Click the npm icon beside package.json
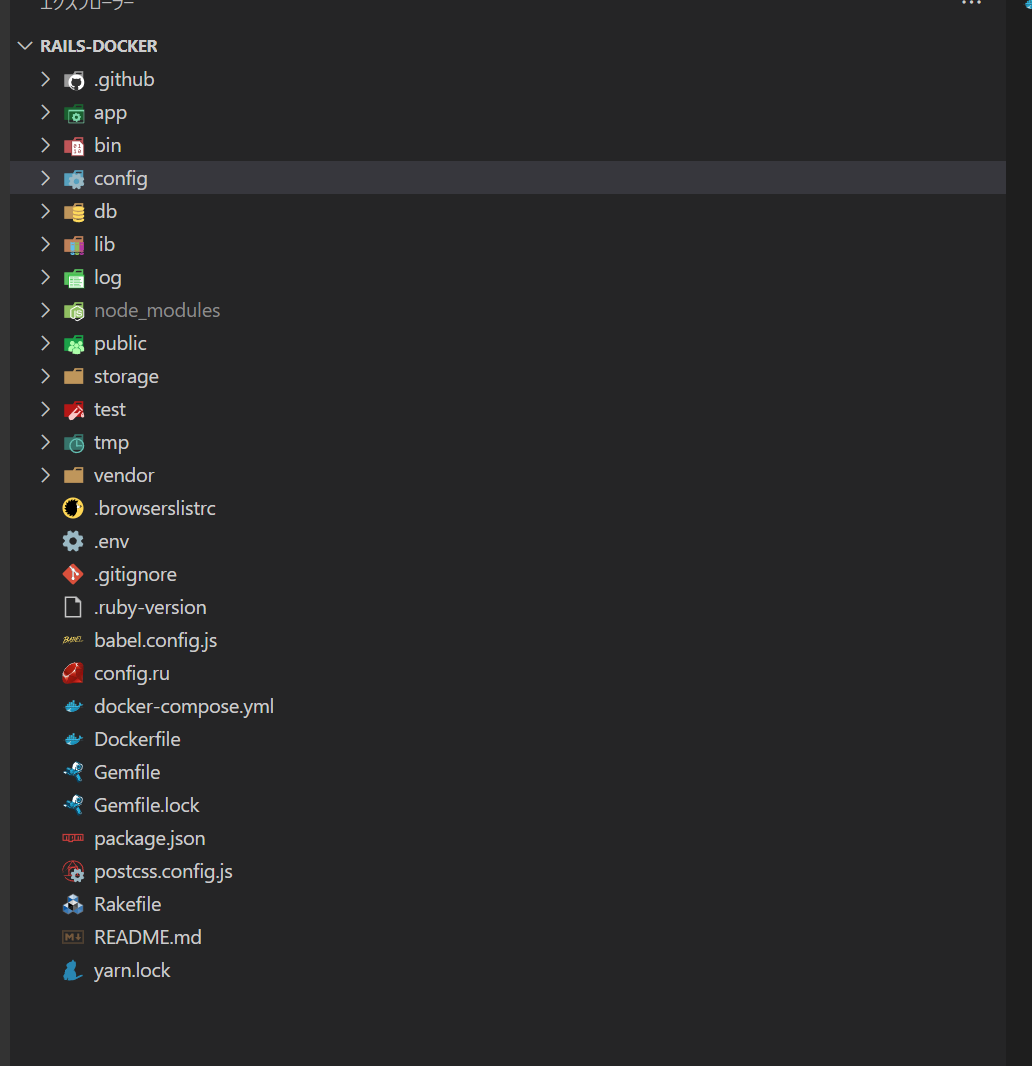 73,839
